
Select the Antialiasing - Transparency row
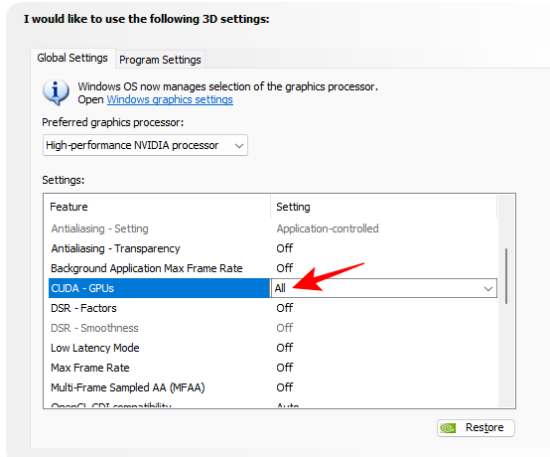point(272,249)
